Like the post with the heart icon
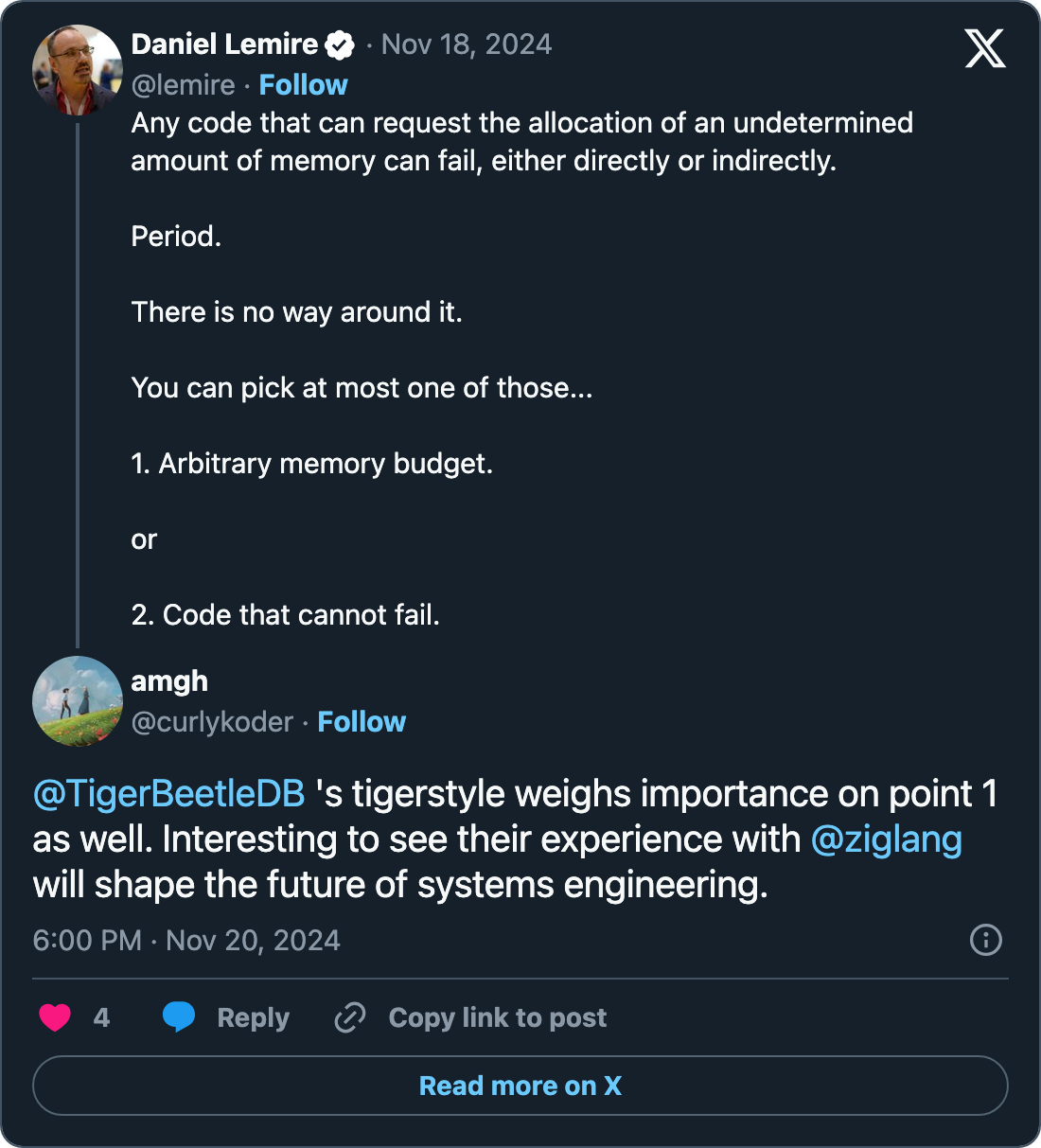The height and width of the screenshot is (1148, 1041). coord(55,1017)
